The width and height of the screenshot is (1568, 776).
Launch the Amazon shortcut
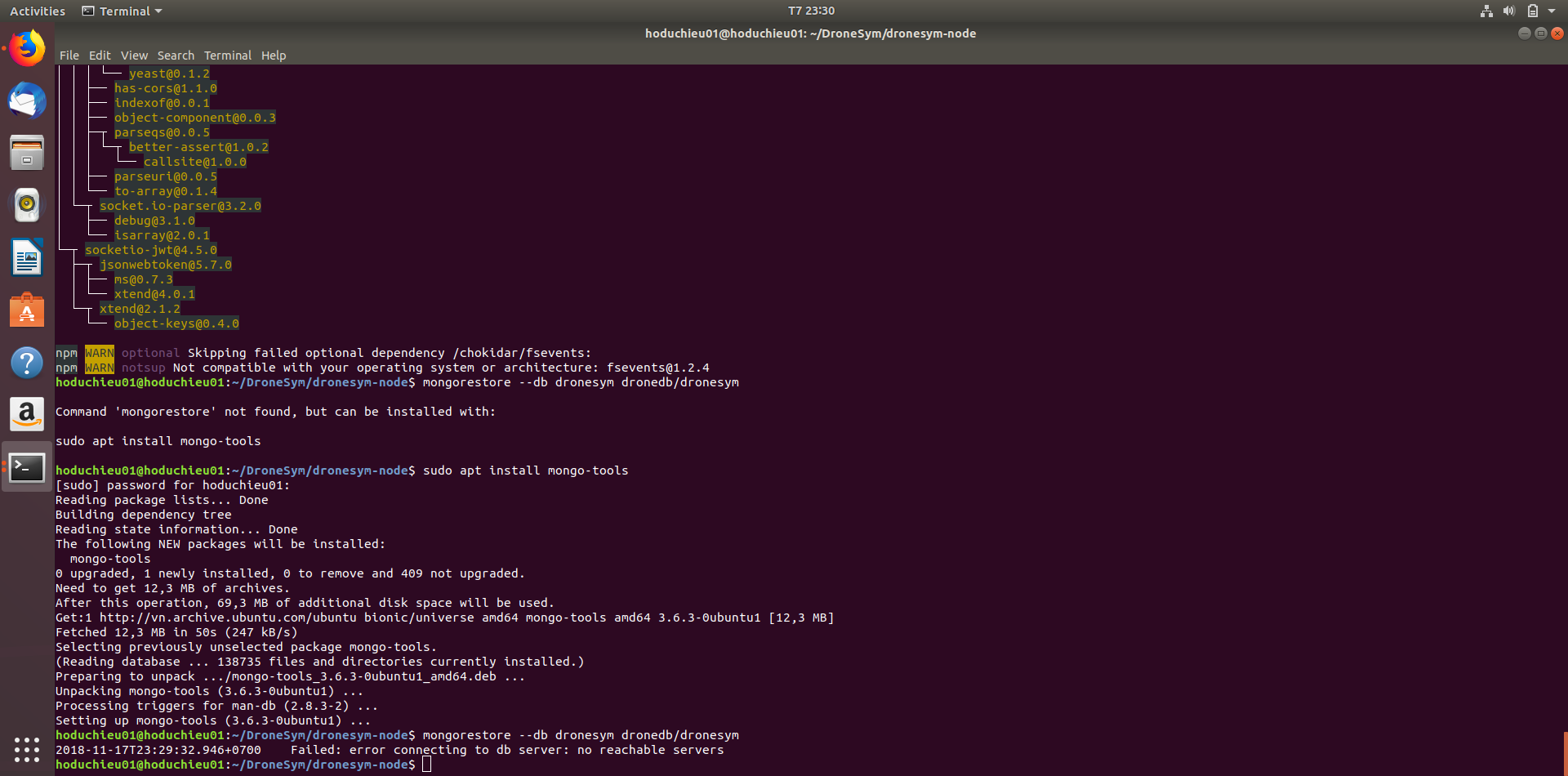coord(27,414)
